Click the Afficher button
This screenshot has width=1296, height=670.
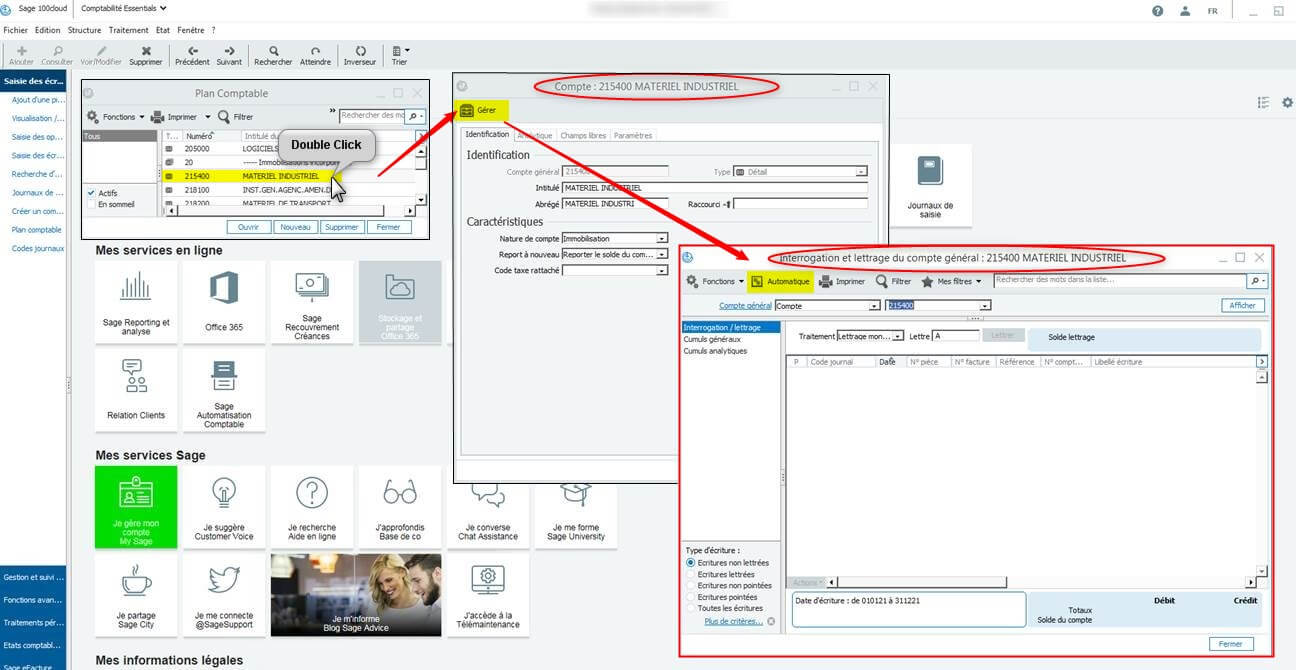pyautogui.click(x=1242, y=306)
